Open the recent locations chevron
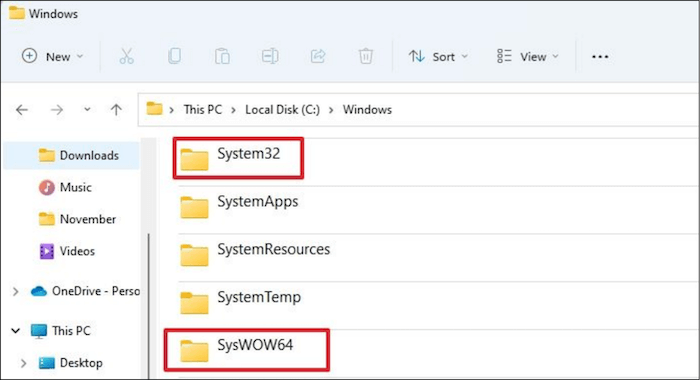This screenshot has width=700, height=380. click(87, 109)
